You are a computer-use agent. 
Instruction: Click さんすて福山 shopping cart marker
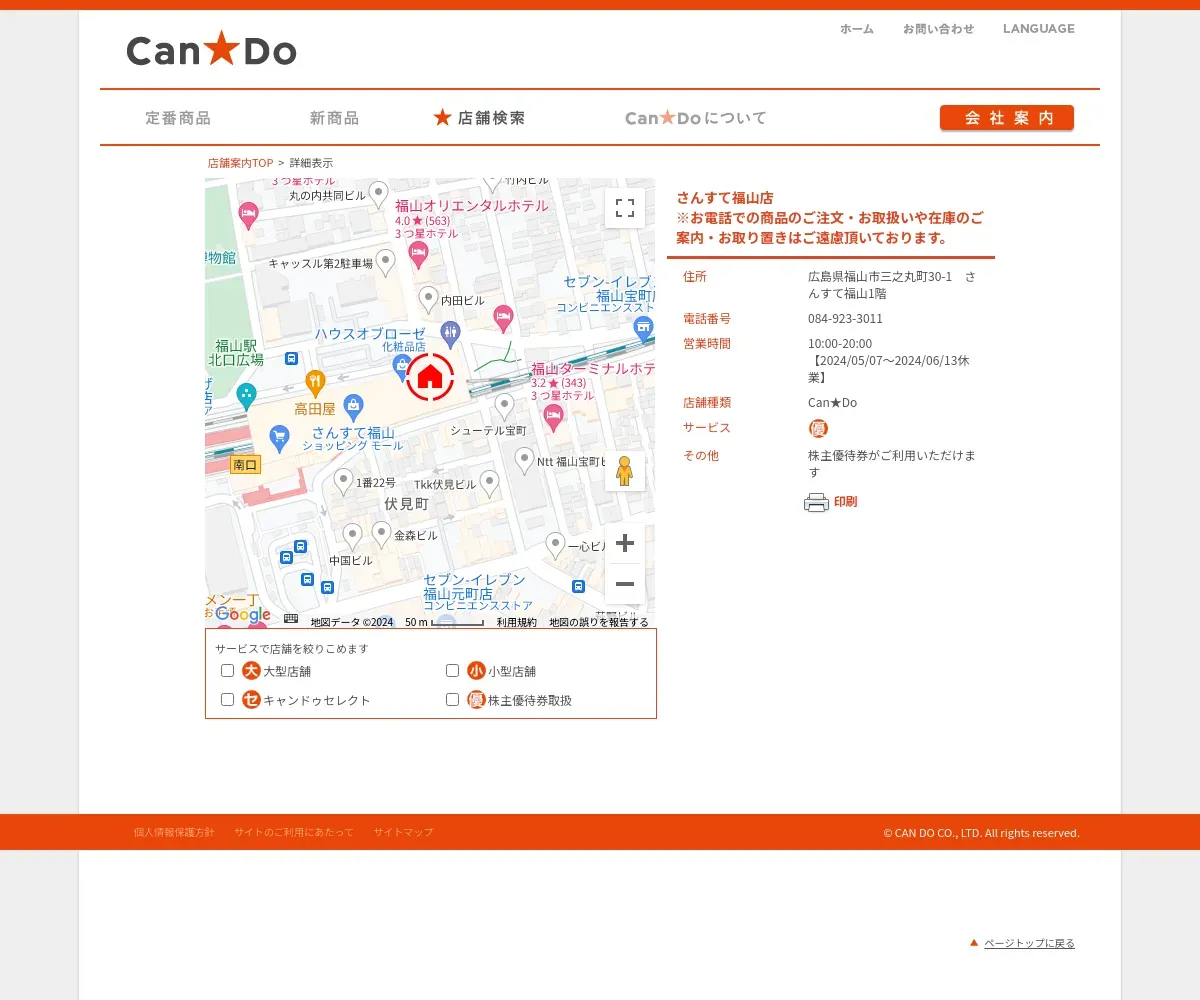point(279,437)
